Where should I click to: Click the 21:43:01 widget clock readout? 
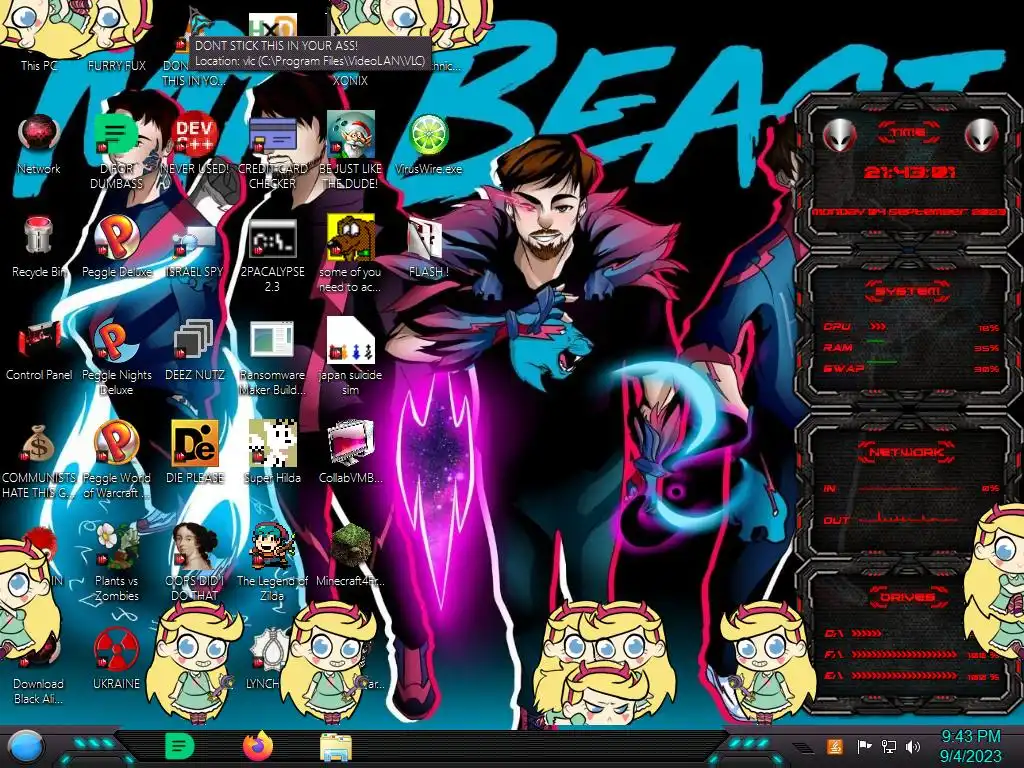click(910, 172)
